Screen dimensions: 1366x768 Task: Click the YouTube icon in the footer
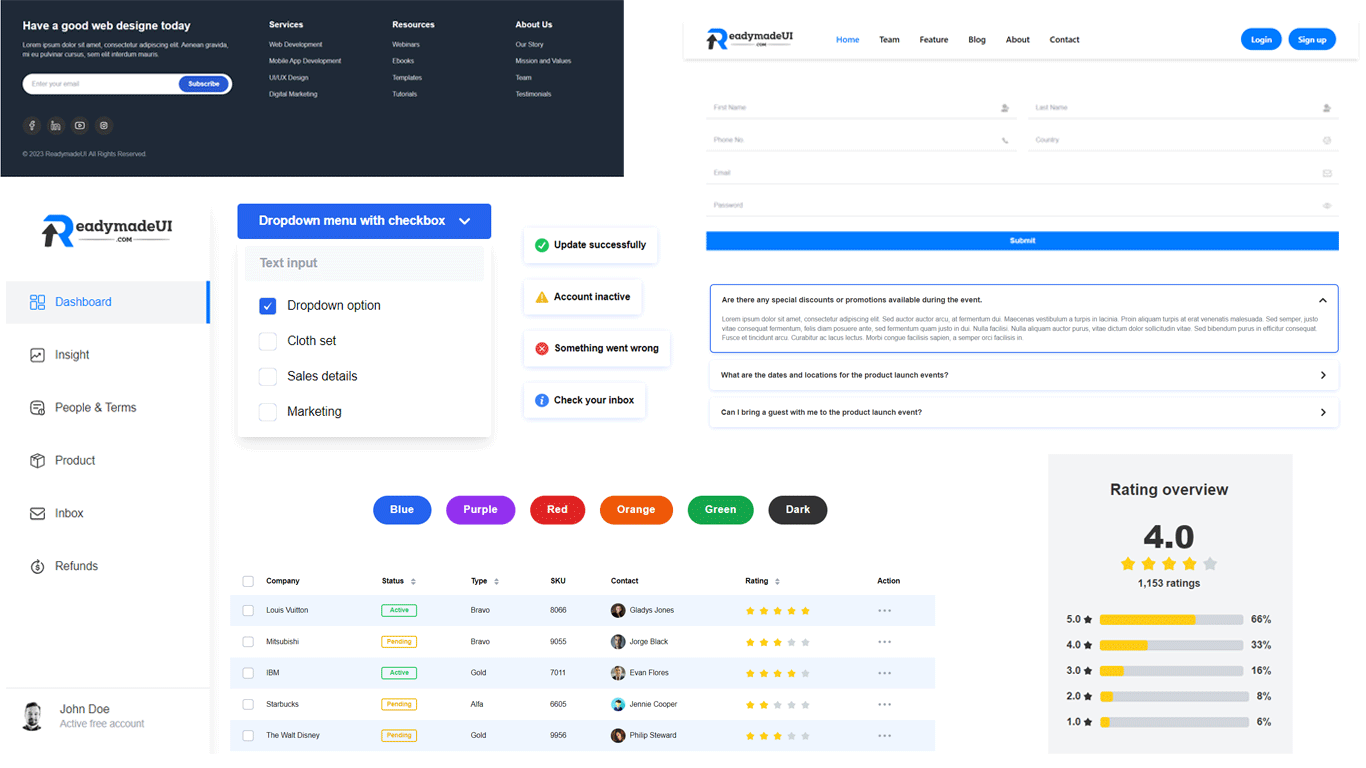point(79,126)
